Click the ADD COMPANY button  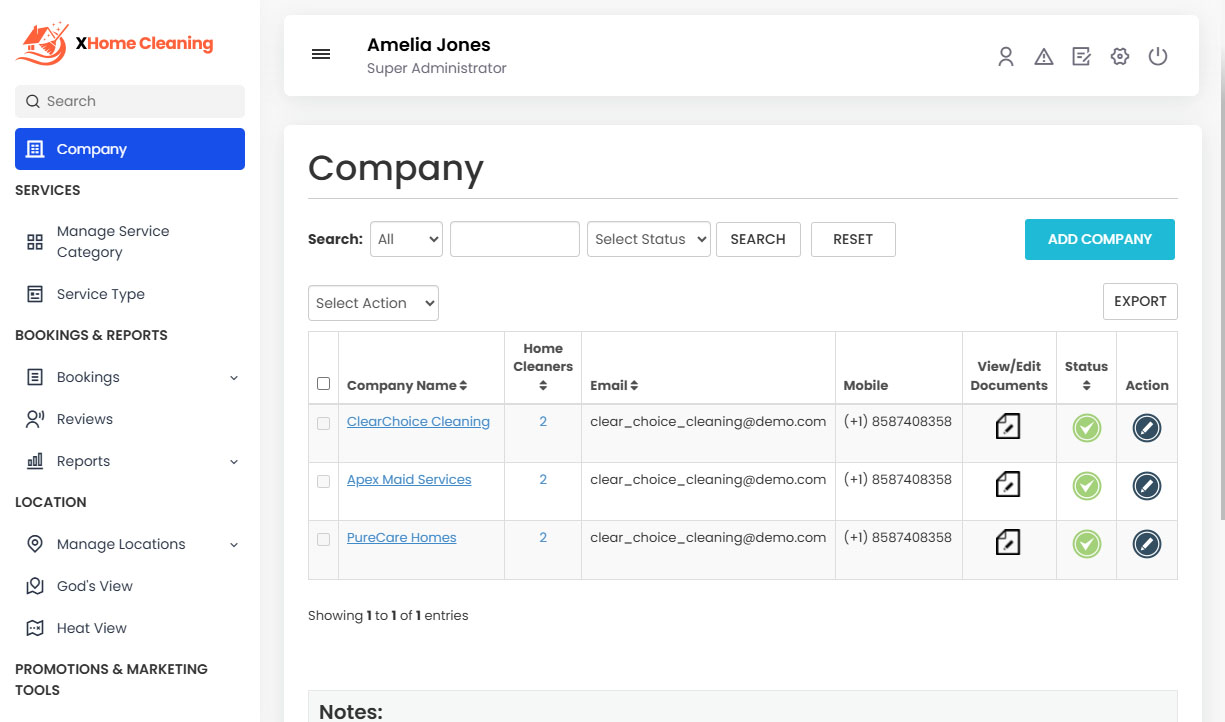pyautogui.click(x=1099, y=239)
